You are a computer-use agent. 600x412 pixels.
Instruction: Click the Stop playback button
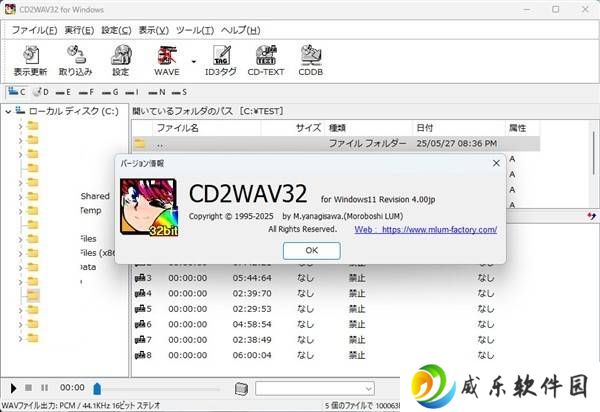pos(28,388)
